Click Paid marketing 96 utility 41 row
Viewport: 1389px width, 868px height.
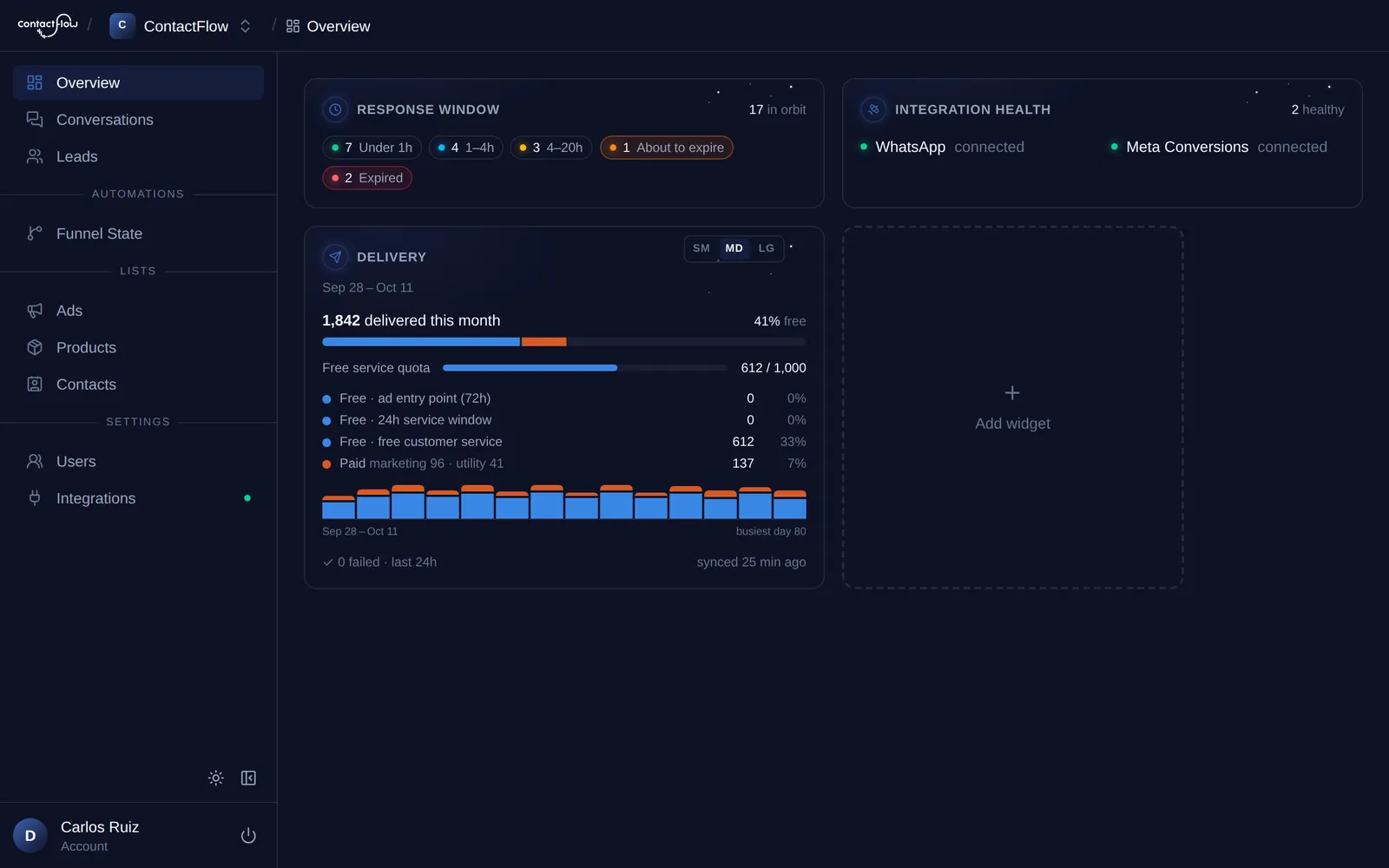coord(564,464)
